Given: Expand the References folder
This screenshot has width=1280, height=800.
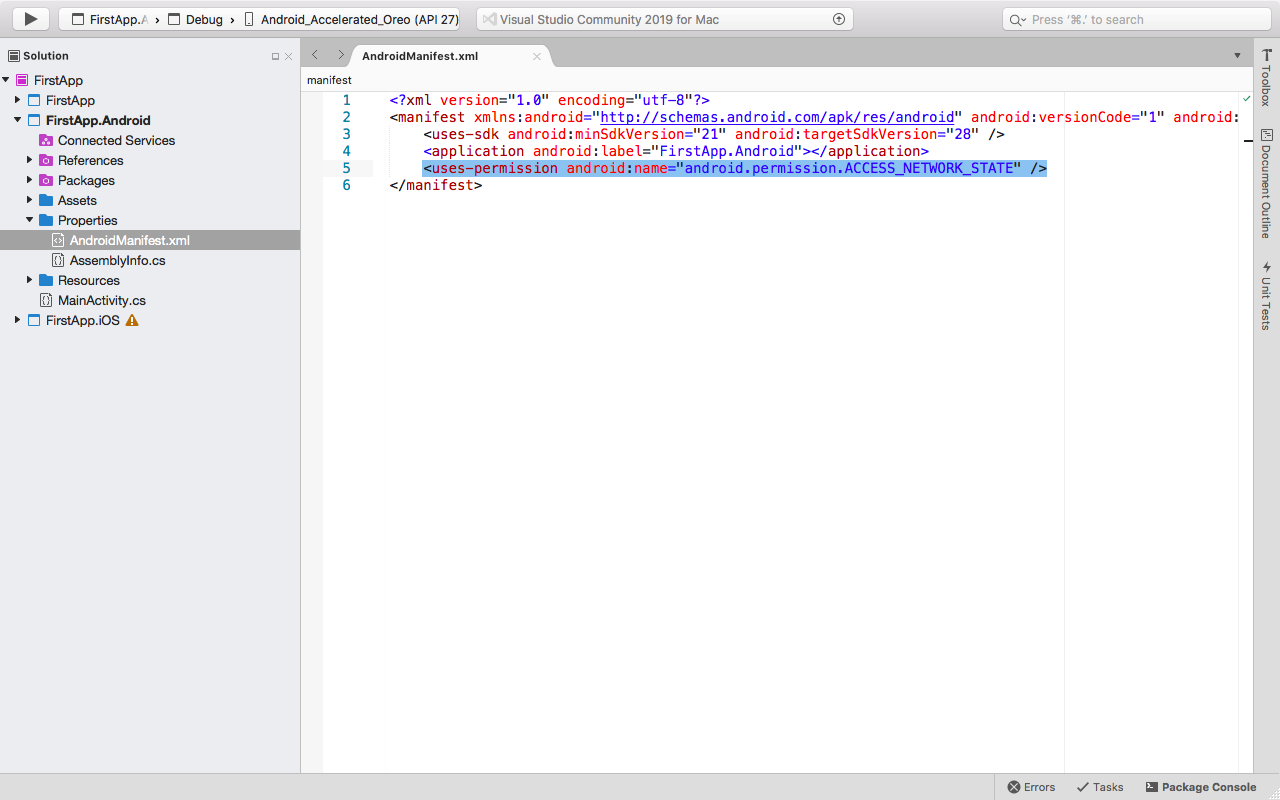Looking at the screenshot, I should coord(30,160).
